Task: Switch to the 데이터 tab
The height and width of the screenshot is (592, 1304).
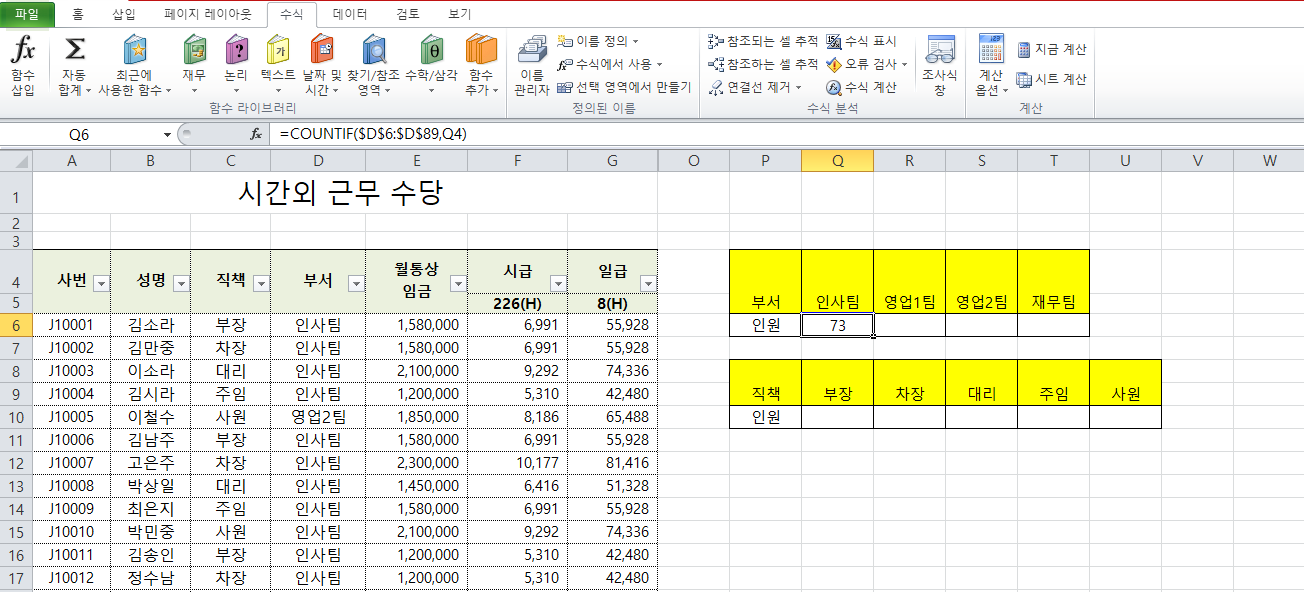Action: (x=350, y=14)
